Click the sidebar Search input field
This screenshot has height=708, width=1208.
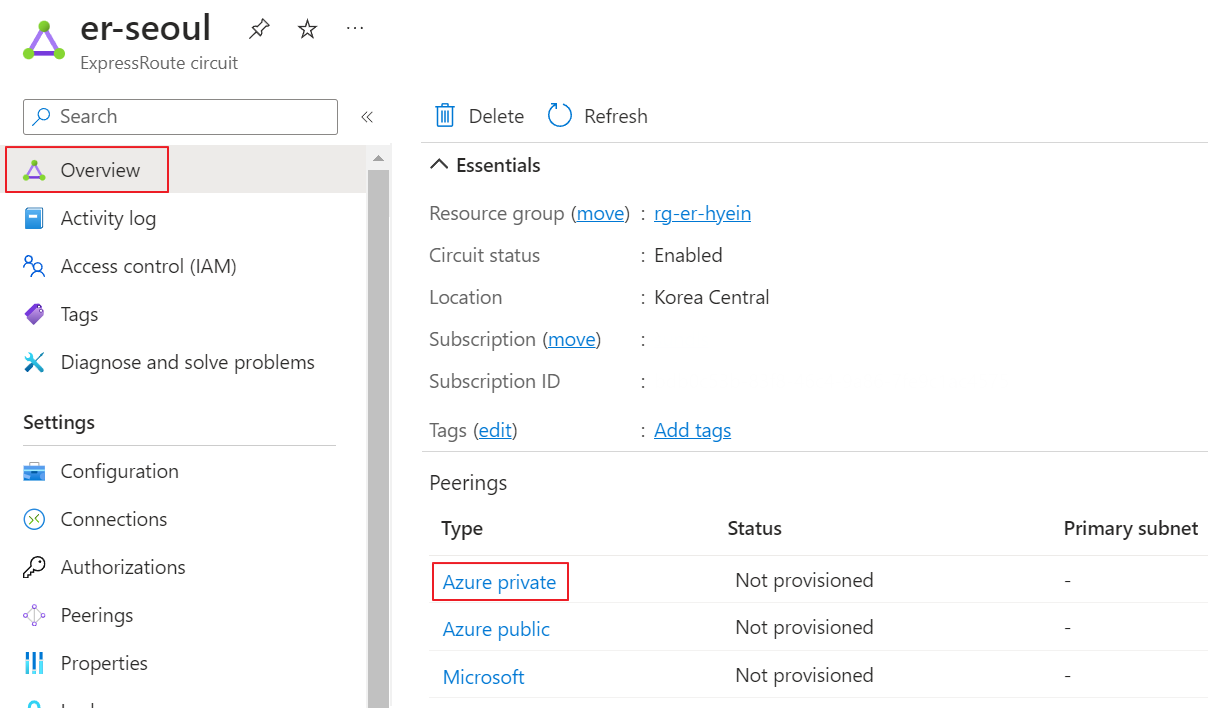coord(180,116)
